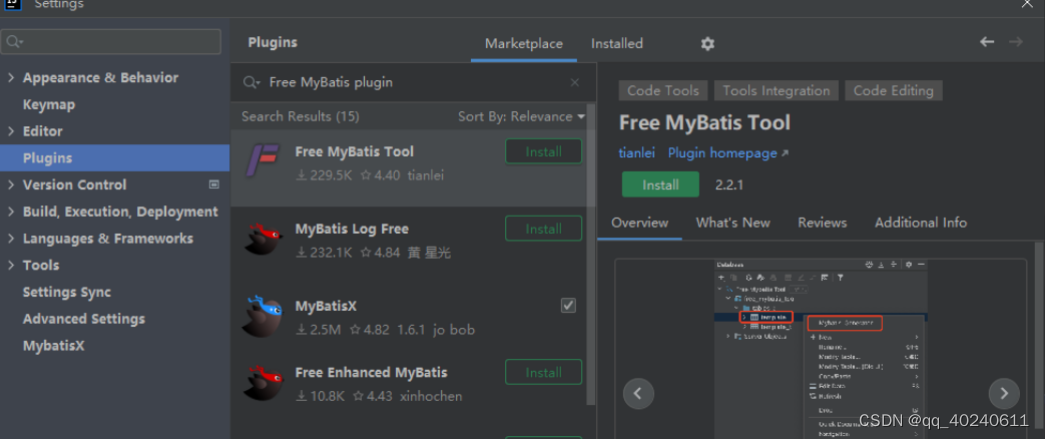1045x439 pixels.
Task: Click the Code Editing tag
Action: [x=894, y=91]
